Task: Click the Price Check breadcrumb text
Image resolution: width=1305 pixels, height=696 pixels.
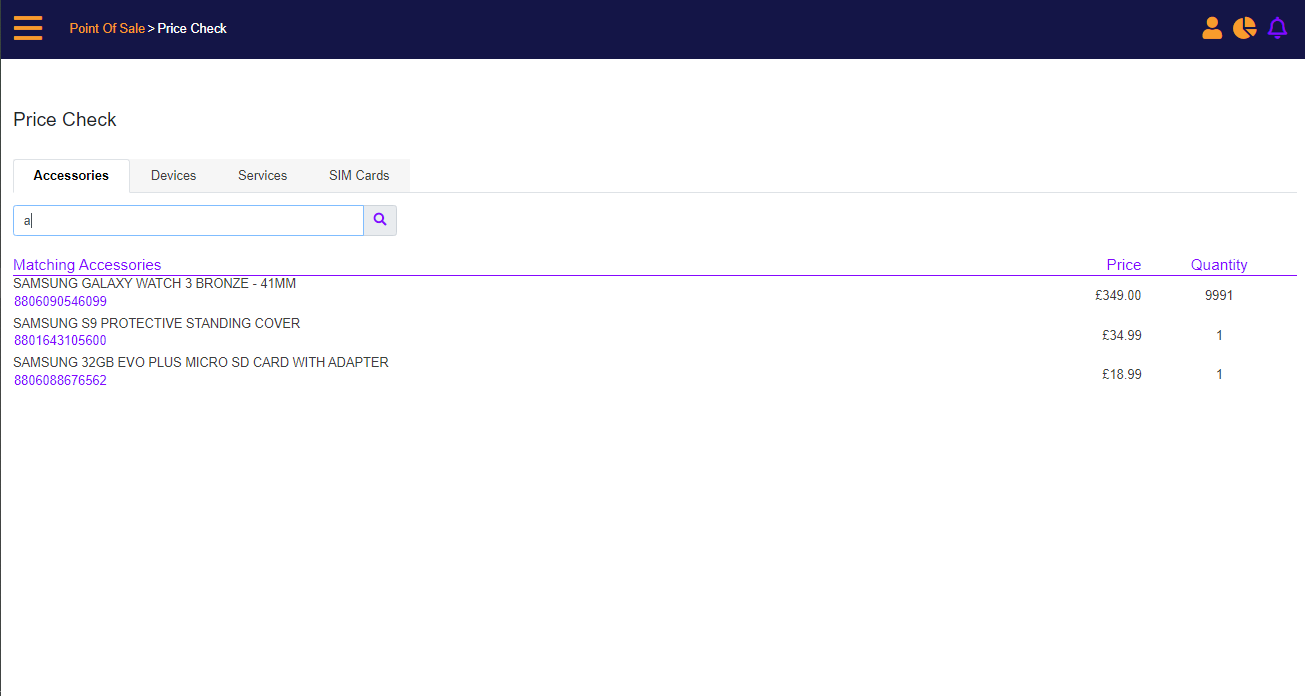Action: (192, 28)
